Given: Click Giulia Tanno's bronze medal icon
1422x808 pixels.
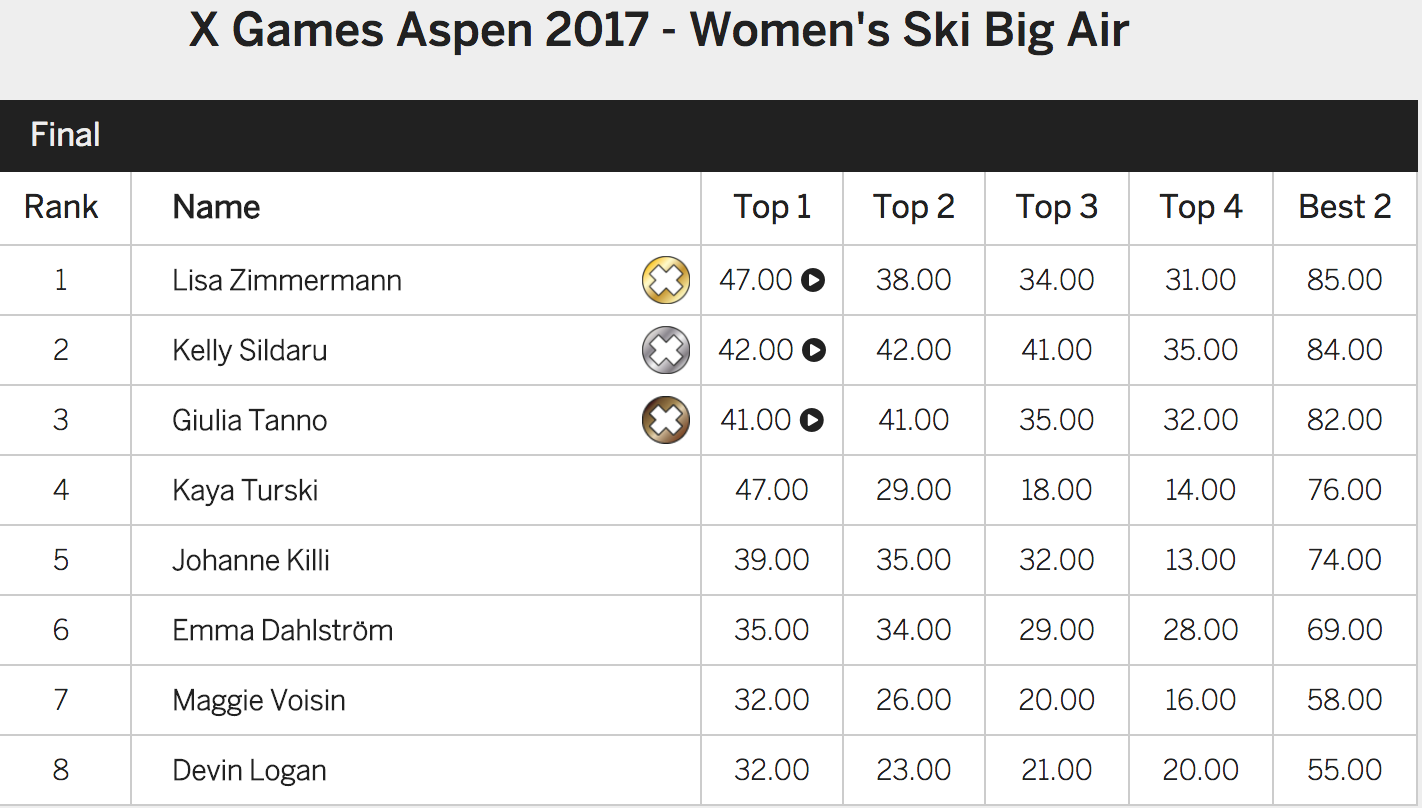Looking at the screenshot, I should click(x=666, y=420).
